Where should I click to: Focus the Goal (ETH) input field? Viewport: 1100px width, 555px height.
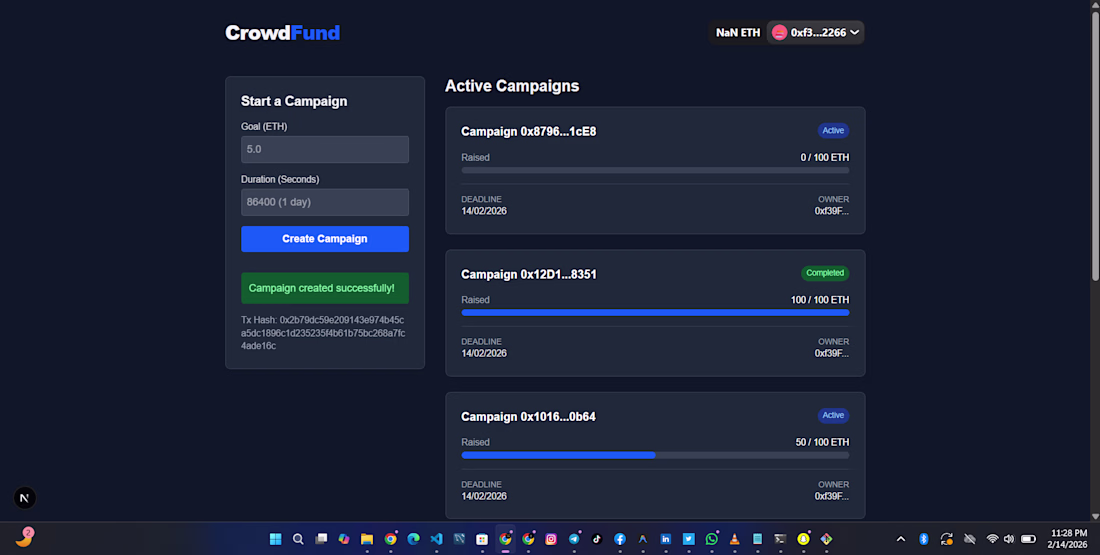(325, 149)
